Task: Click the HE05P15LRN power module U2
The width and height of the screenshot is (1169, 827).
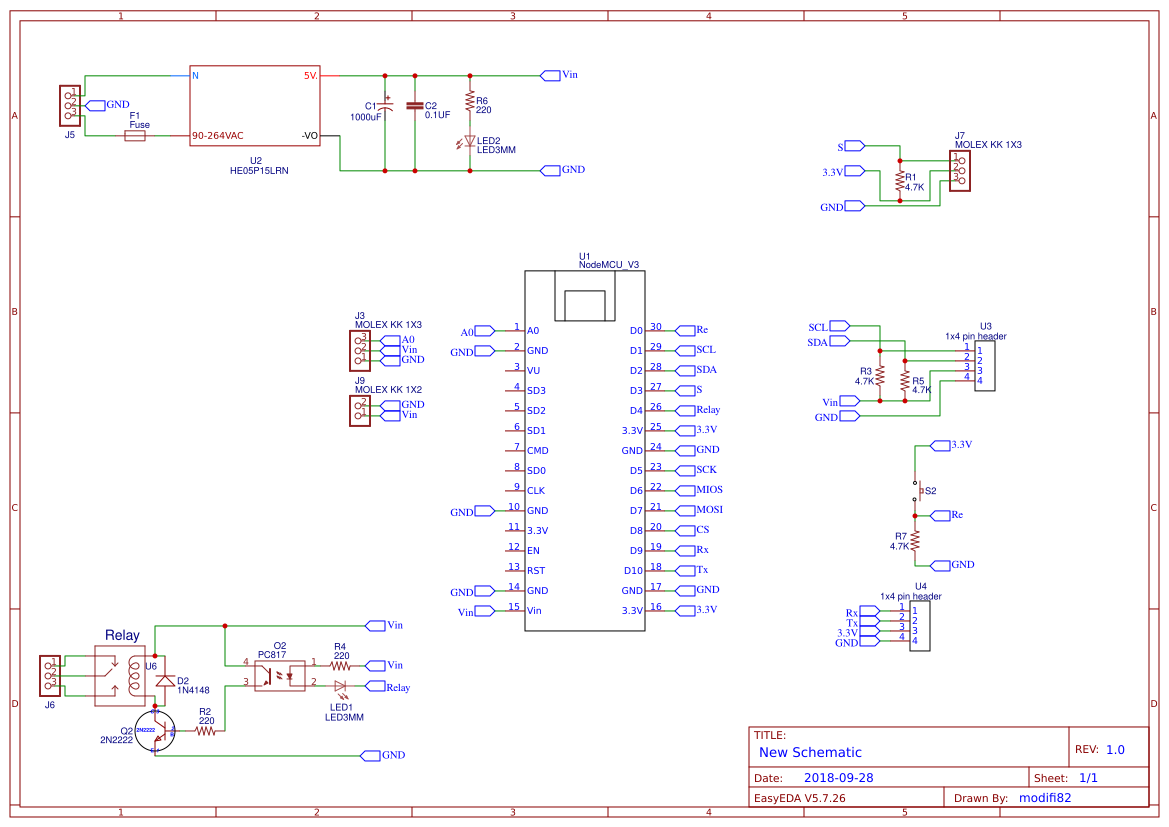Action: (254, 103)
